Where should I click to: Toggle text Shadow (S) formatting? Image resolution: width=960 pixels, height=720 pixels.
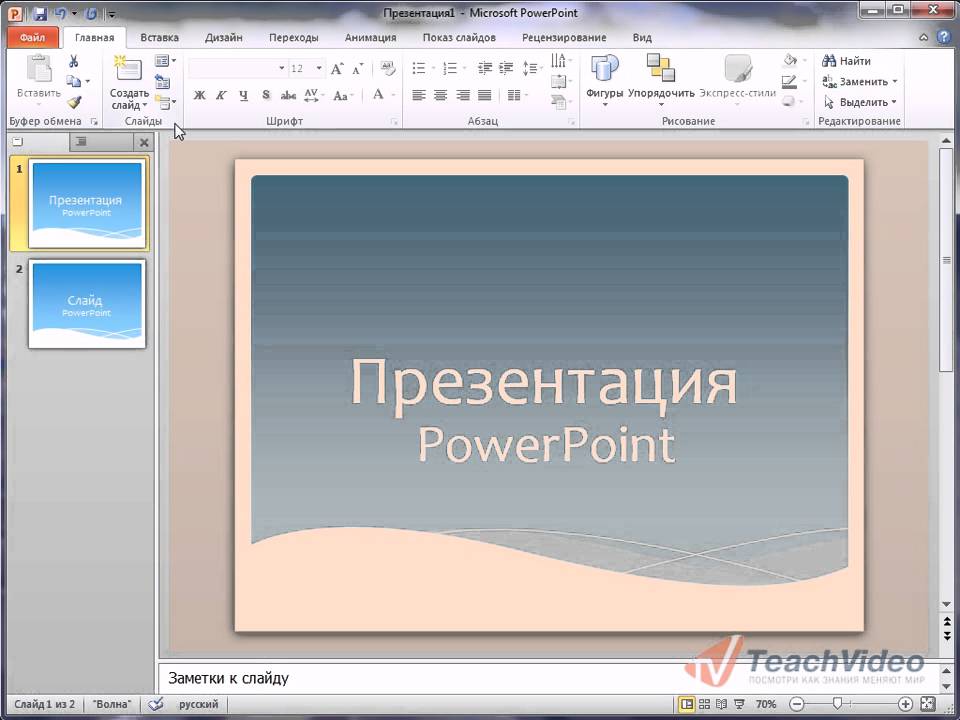point(266,96)
